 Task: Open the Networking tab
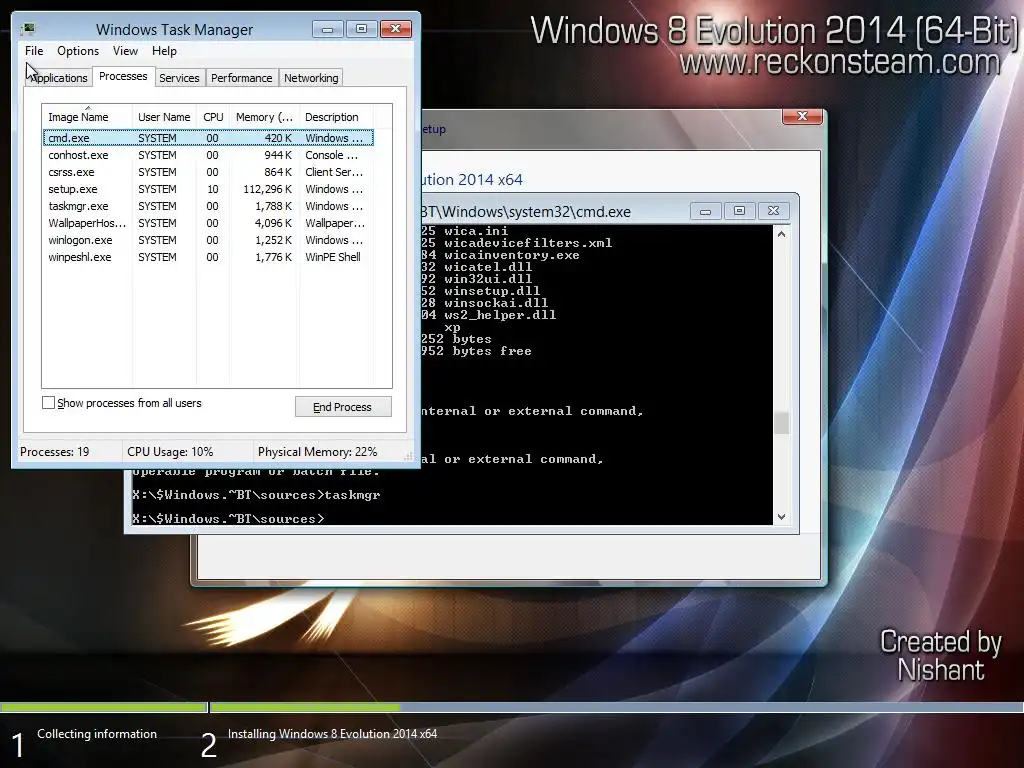[311, 78]
